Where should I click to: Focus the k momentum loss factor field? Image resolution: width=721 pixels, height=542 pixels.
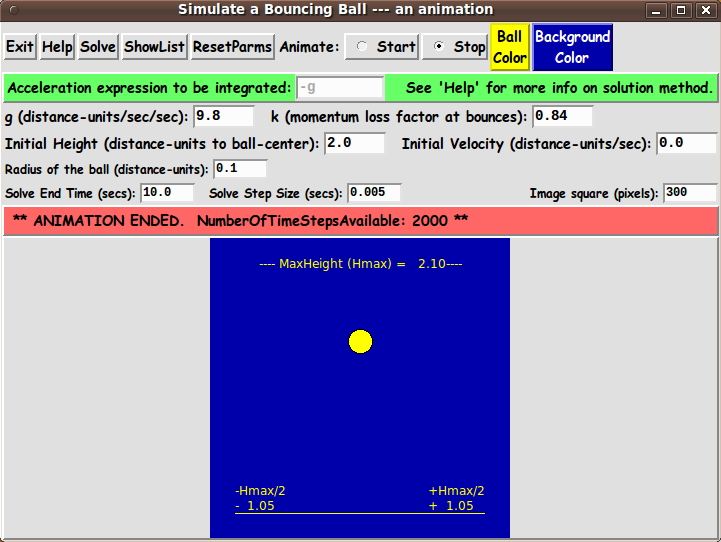pyautogui.click(x=562, y=116)
